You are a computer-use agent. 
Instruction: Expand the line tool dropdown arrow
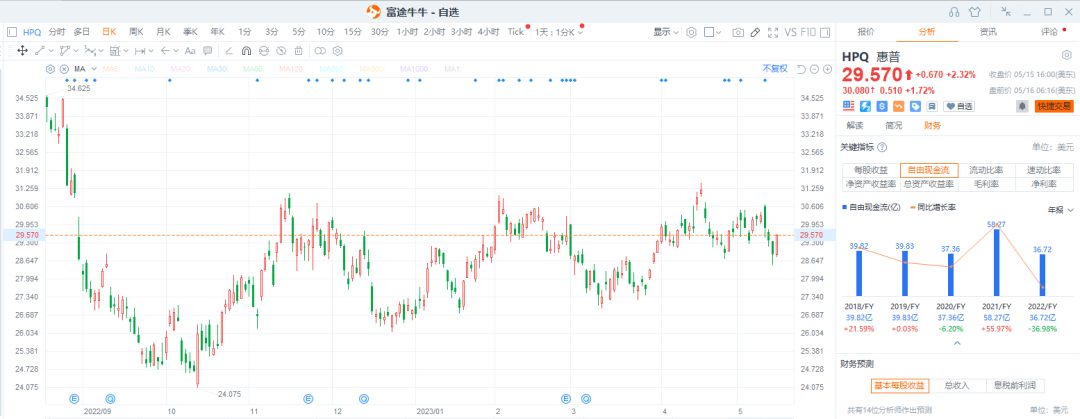(x=50, y=50)
